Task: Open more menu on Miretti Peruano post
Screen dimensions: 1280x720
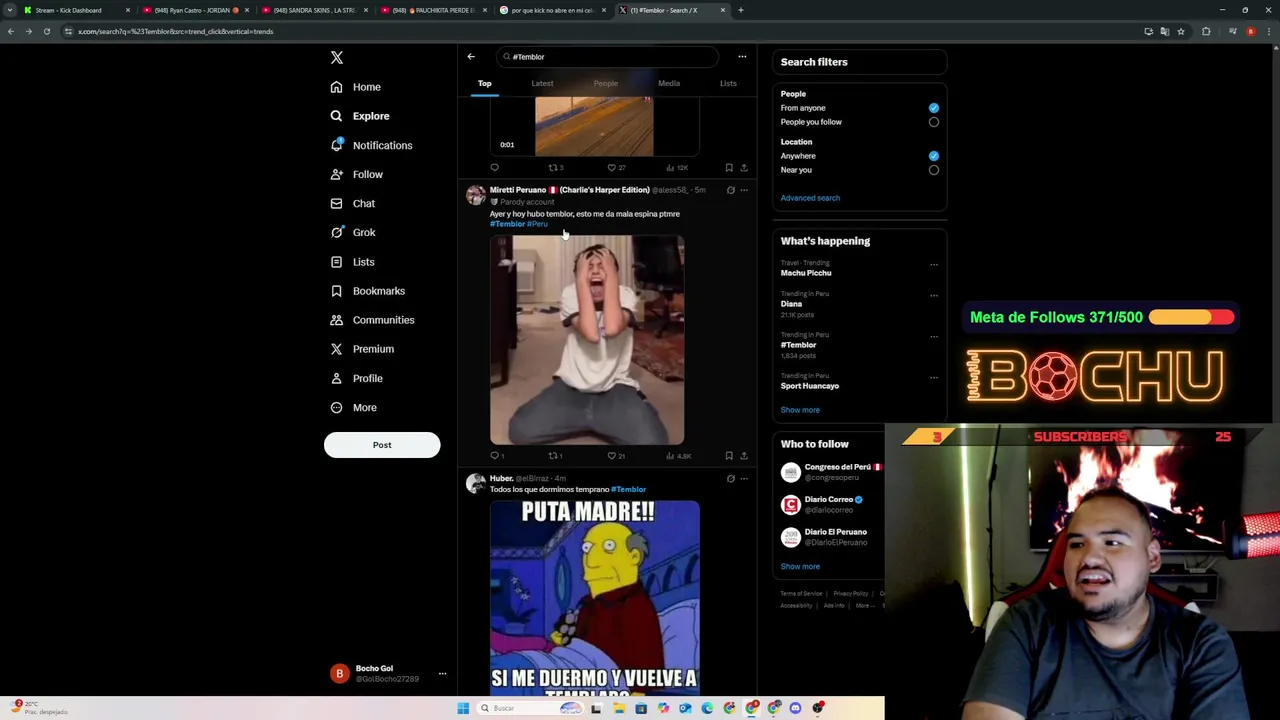Action: coord(744,190)
